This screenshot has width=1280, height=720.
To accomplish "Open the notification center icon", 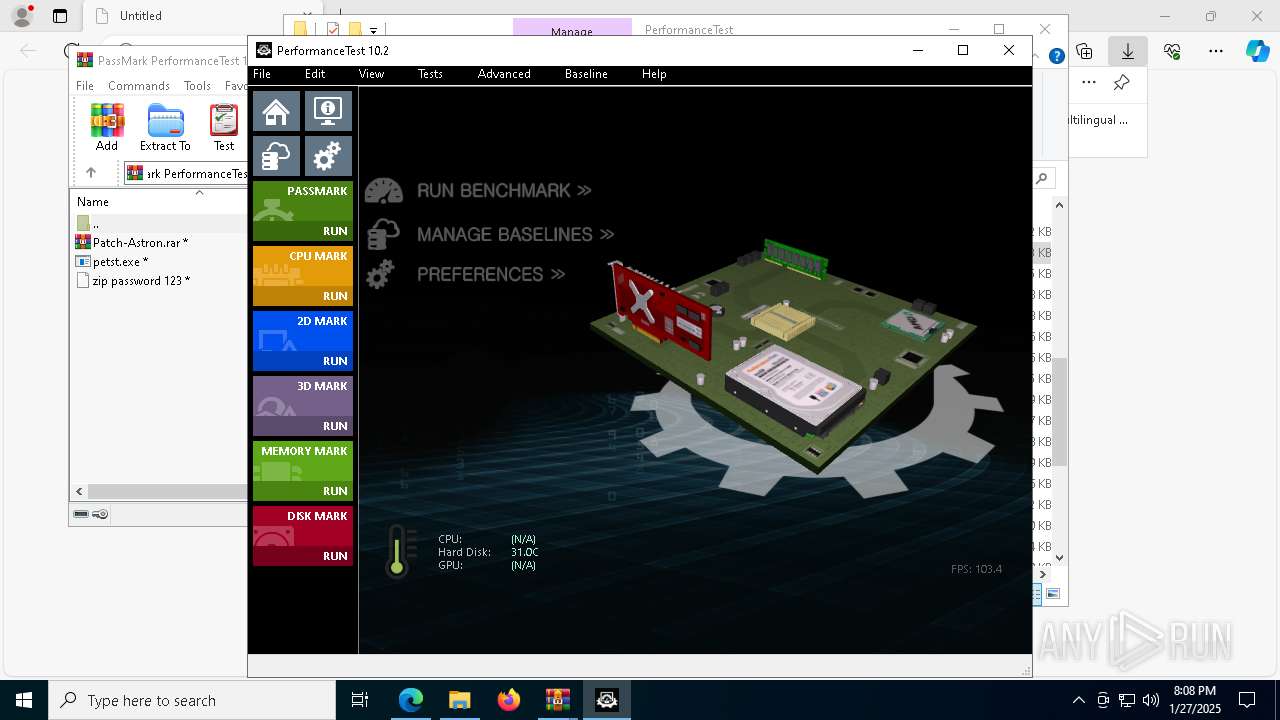I will [x=1247, y=700].
